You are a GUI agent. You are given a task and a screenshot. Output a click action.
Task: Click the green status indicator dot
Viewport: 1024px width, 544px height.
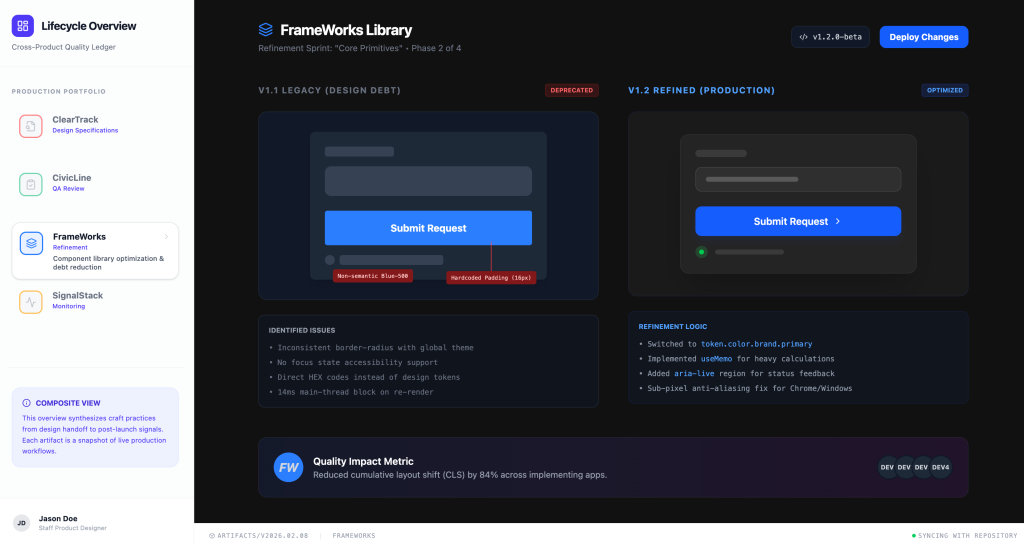[701, 252]
